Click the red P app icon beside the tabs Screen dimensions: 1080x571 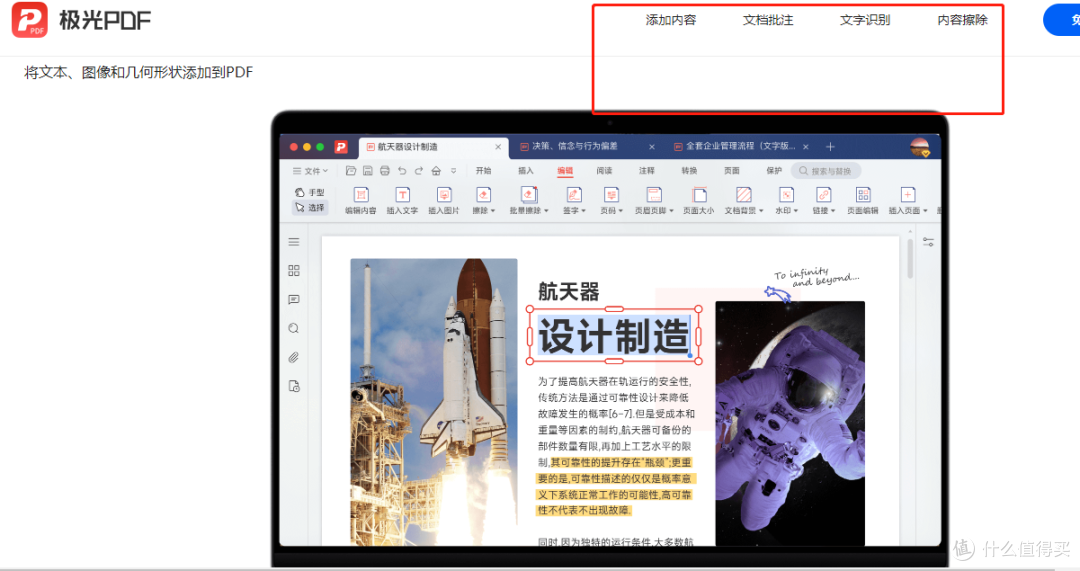tap(341, 147)
